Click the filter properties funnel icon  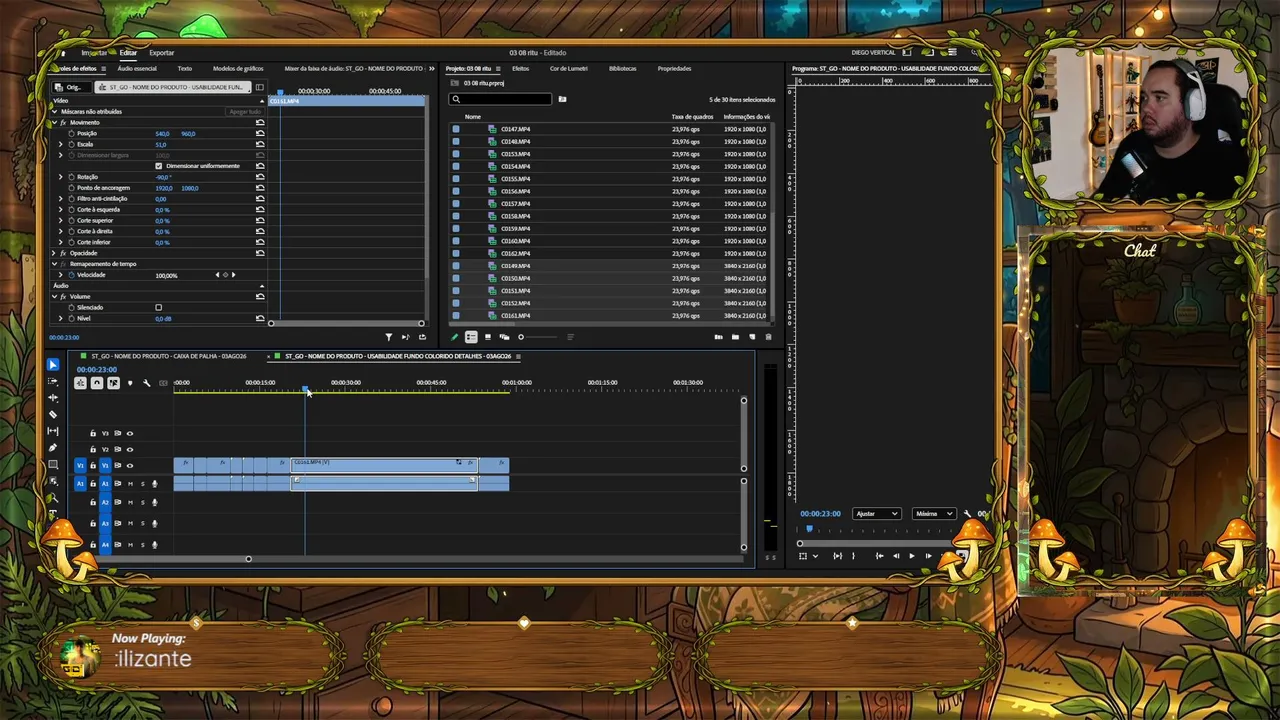389,337
